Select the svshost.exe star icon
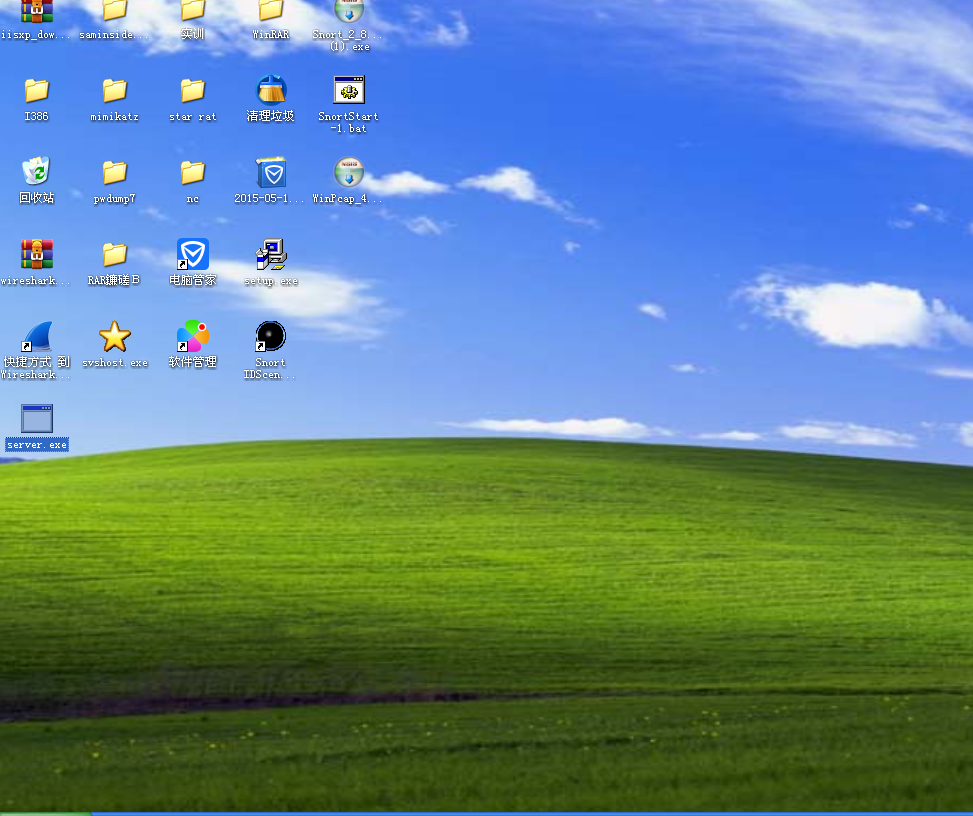The width and height of the screenshot is (973, 816). [115, 336]
